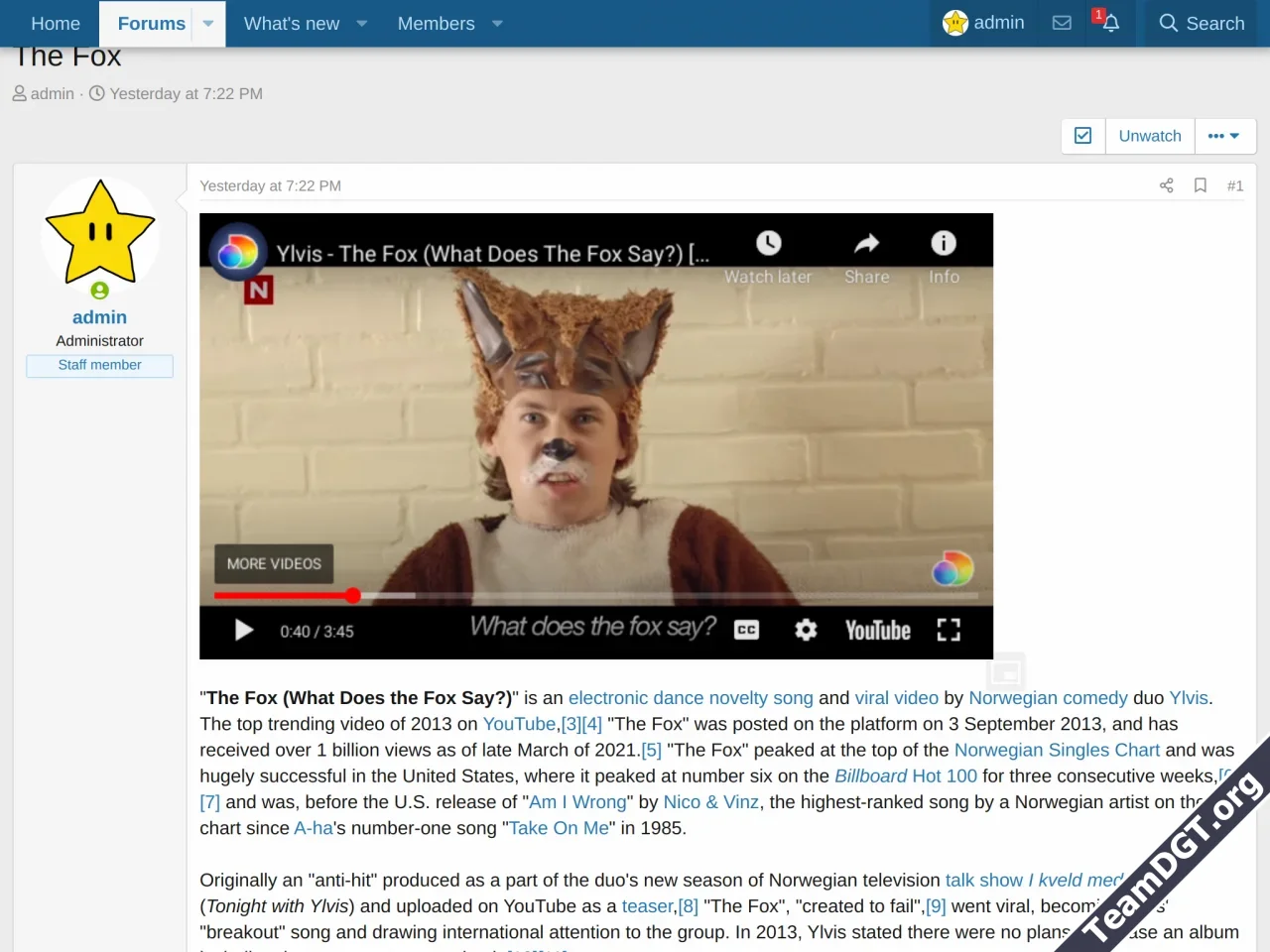This screenshot has height=952, width=1270.
Task: Open the Norwegian Singles Chart link
Action: (1057, 750)
